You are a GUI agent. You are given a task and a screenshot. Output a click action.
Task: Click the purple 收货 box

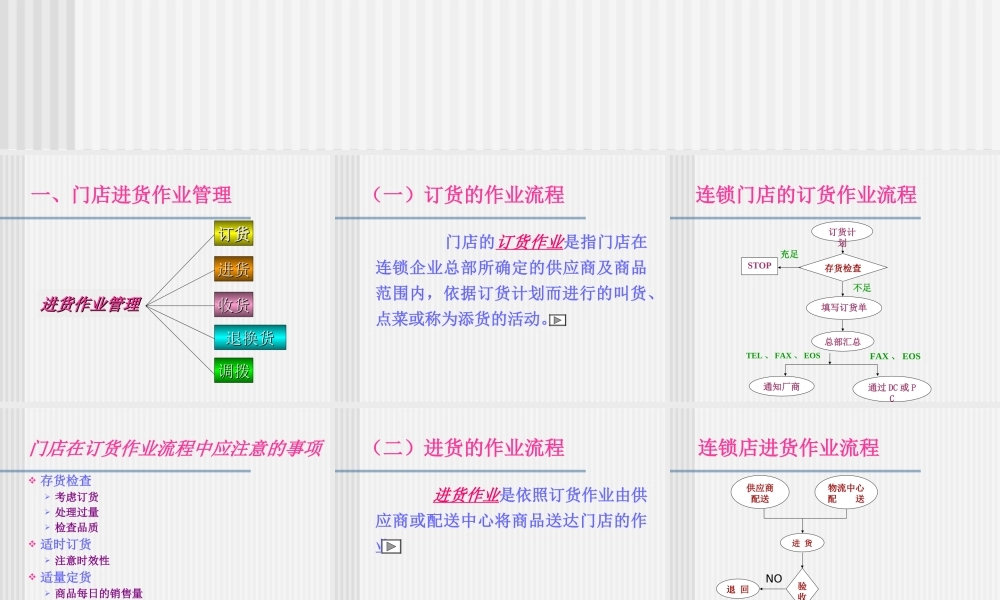click(x=233, y=304)
